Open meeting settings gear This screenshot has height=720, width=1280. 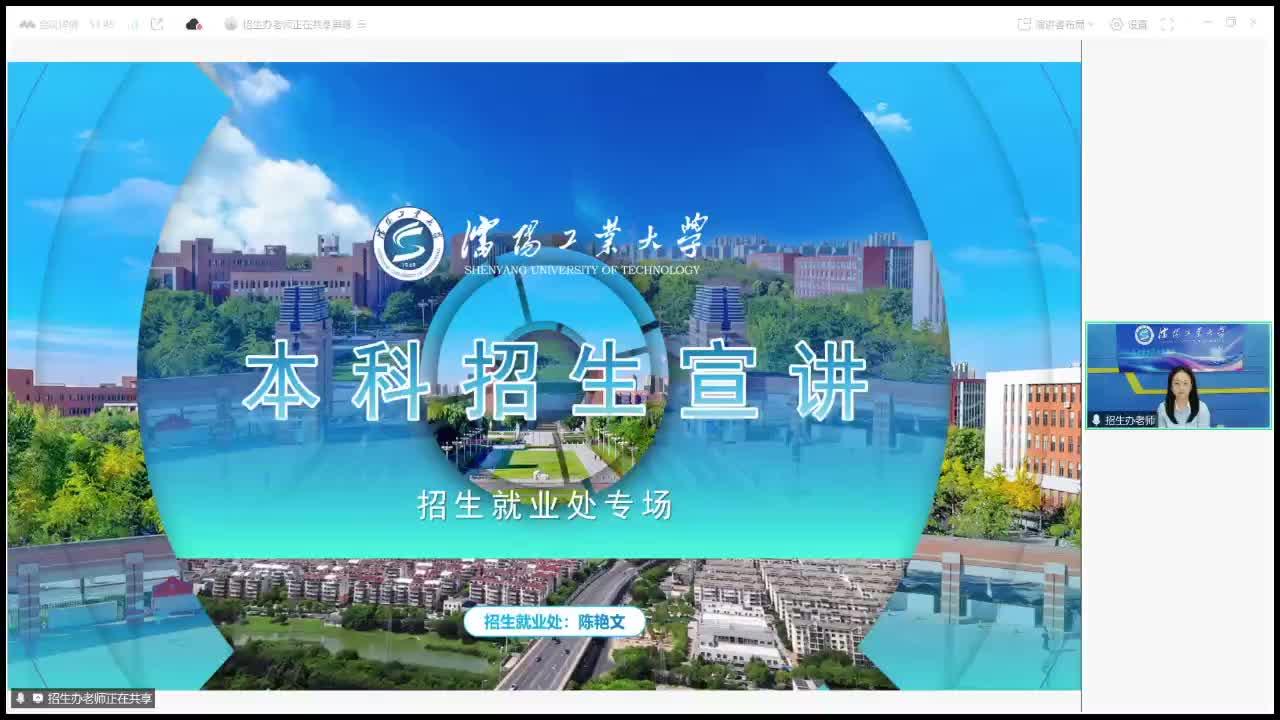pos(1128,24)
